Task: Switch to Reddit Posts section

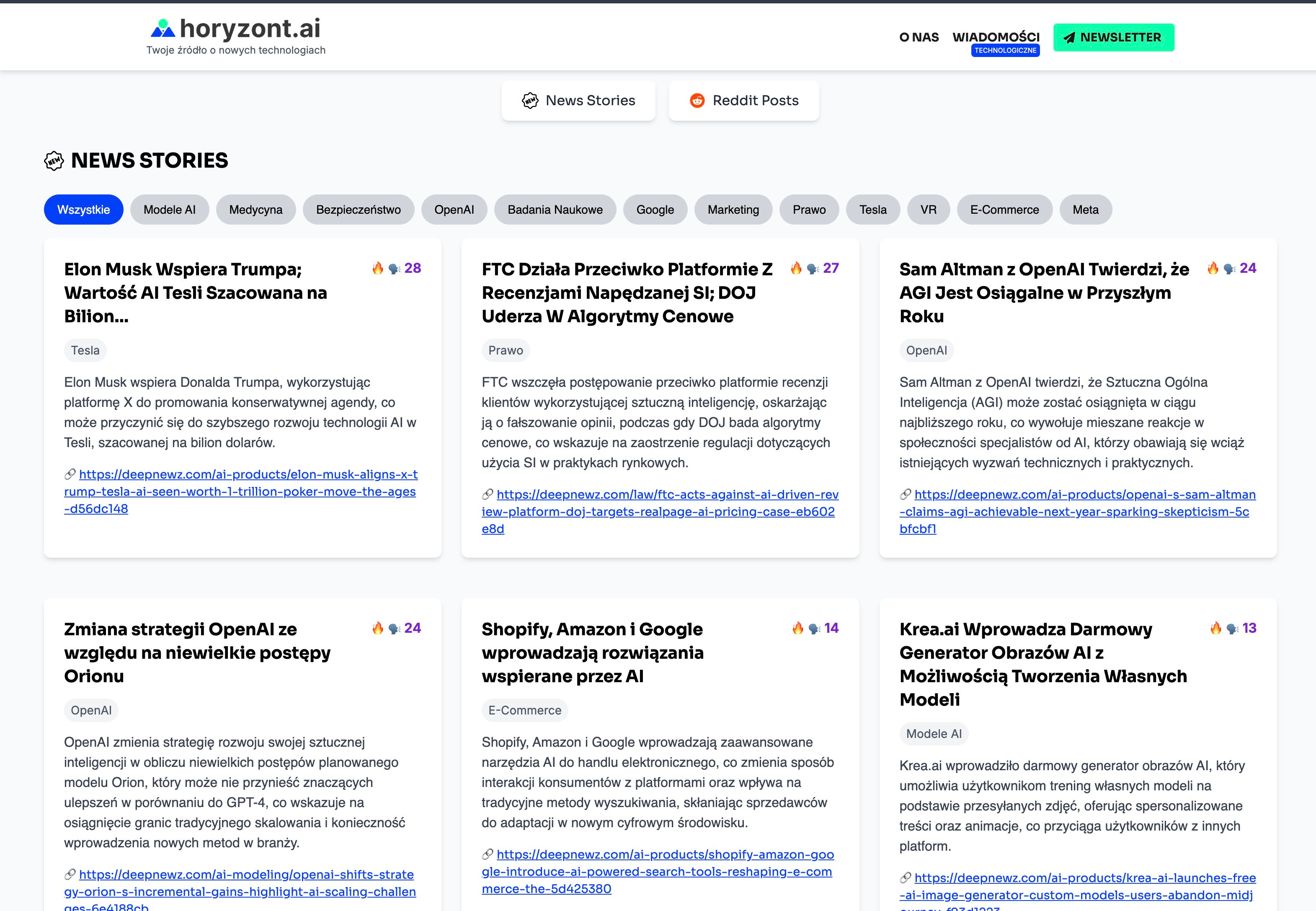Action: [743, 101]
